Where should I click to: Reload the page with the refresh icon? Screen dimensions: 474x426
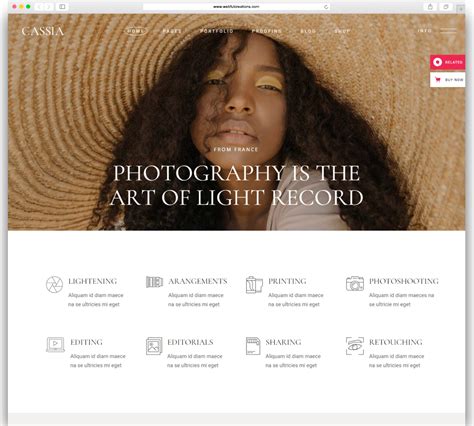point(326,7)
